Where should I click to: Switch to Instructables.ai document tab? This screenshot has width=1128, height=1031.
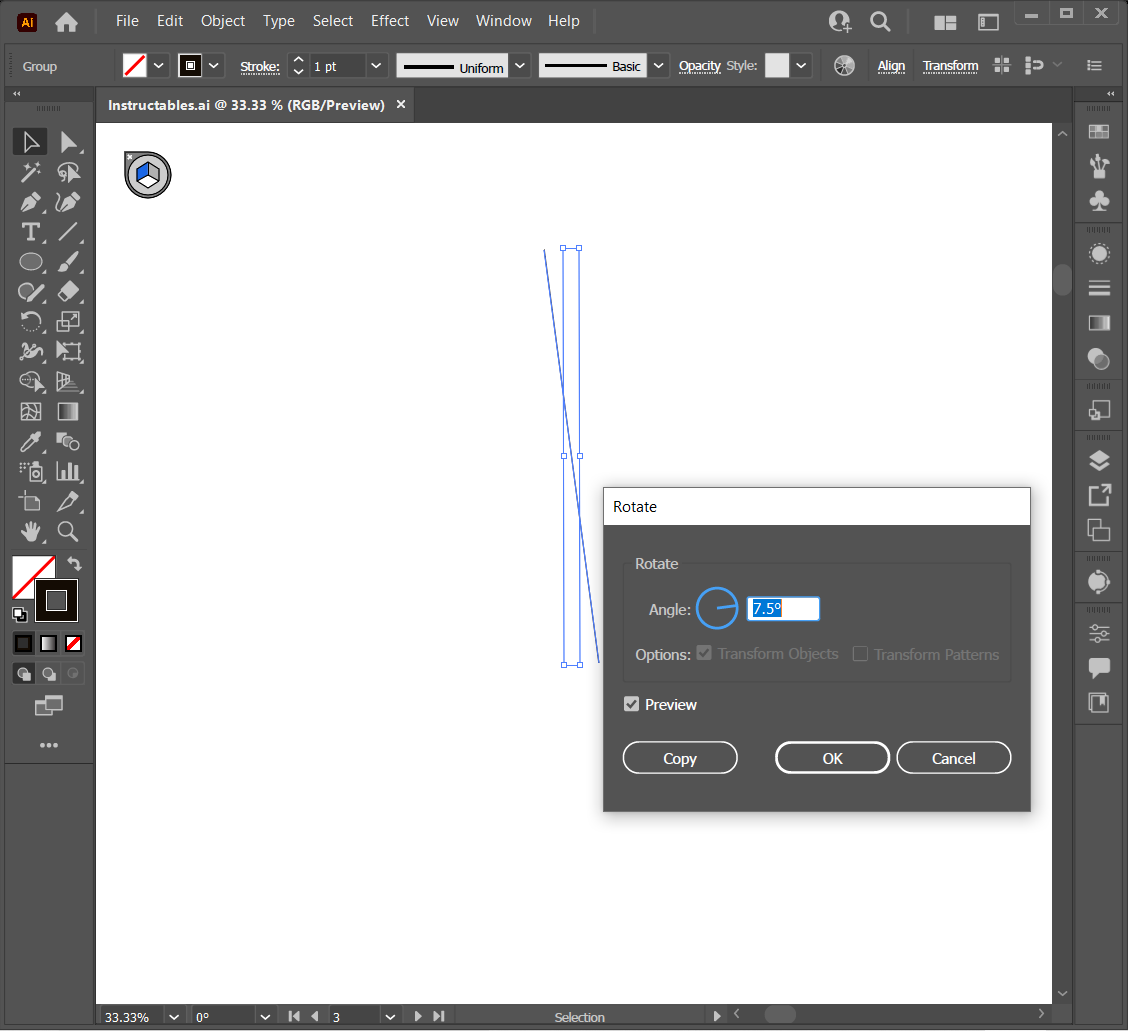[247, 105]
